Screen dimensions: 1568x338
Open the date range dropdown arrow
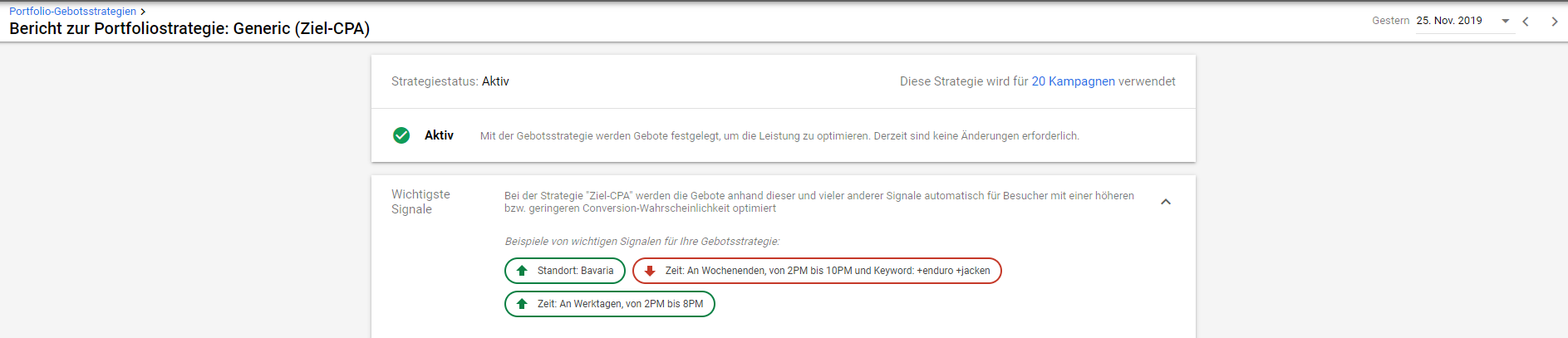click(1506, 21)
